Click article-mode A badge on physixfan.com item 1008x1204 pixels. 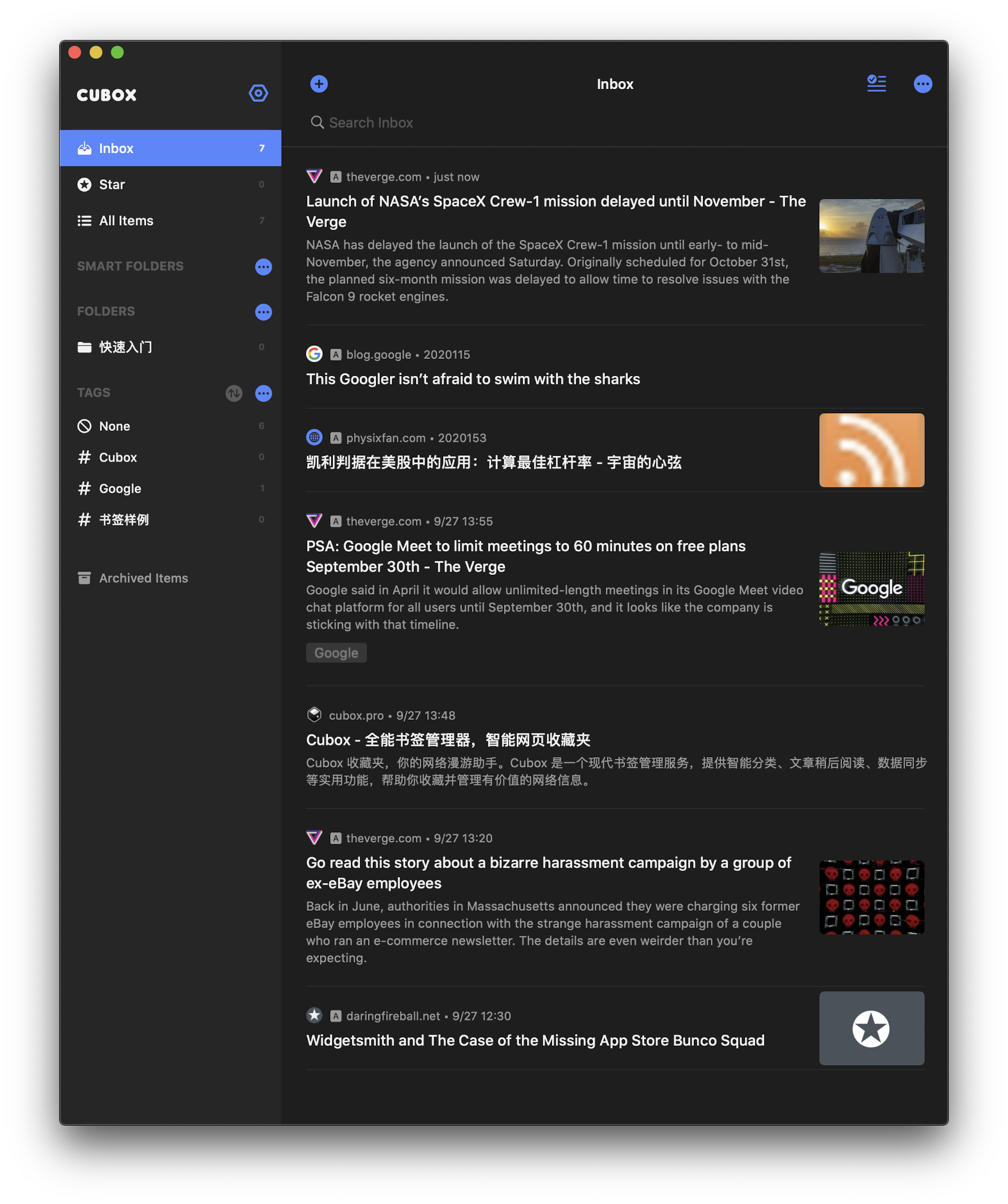[x=336, y=438]
